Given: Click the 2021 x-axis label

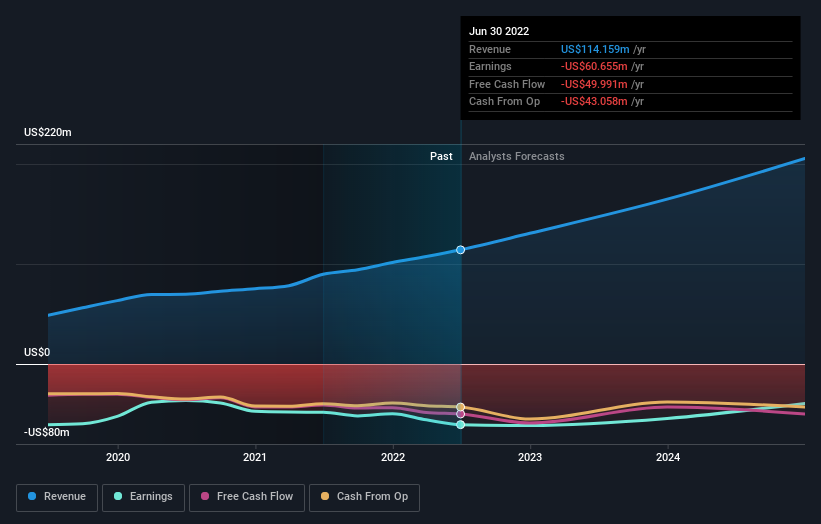Looking at the screenshot, I should click(x=254, y=458).
